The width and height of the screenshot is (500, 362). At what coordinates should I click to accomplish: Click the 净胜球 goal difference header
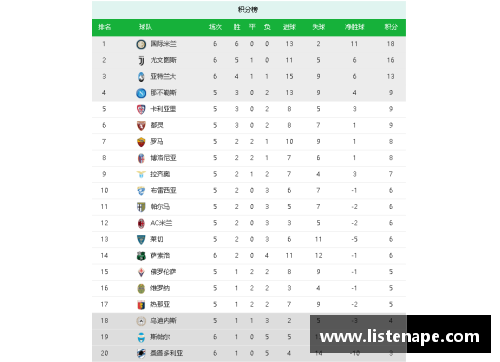coord(354,27)
